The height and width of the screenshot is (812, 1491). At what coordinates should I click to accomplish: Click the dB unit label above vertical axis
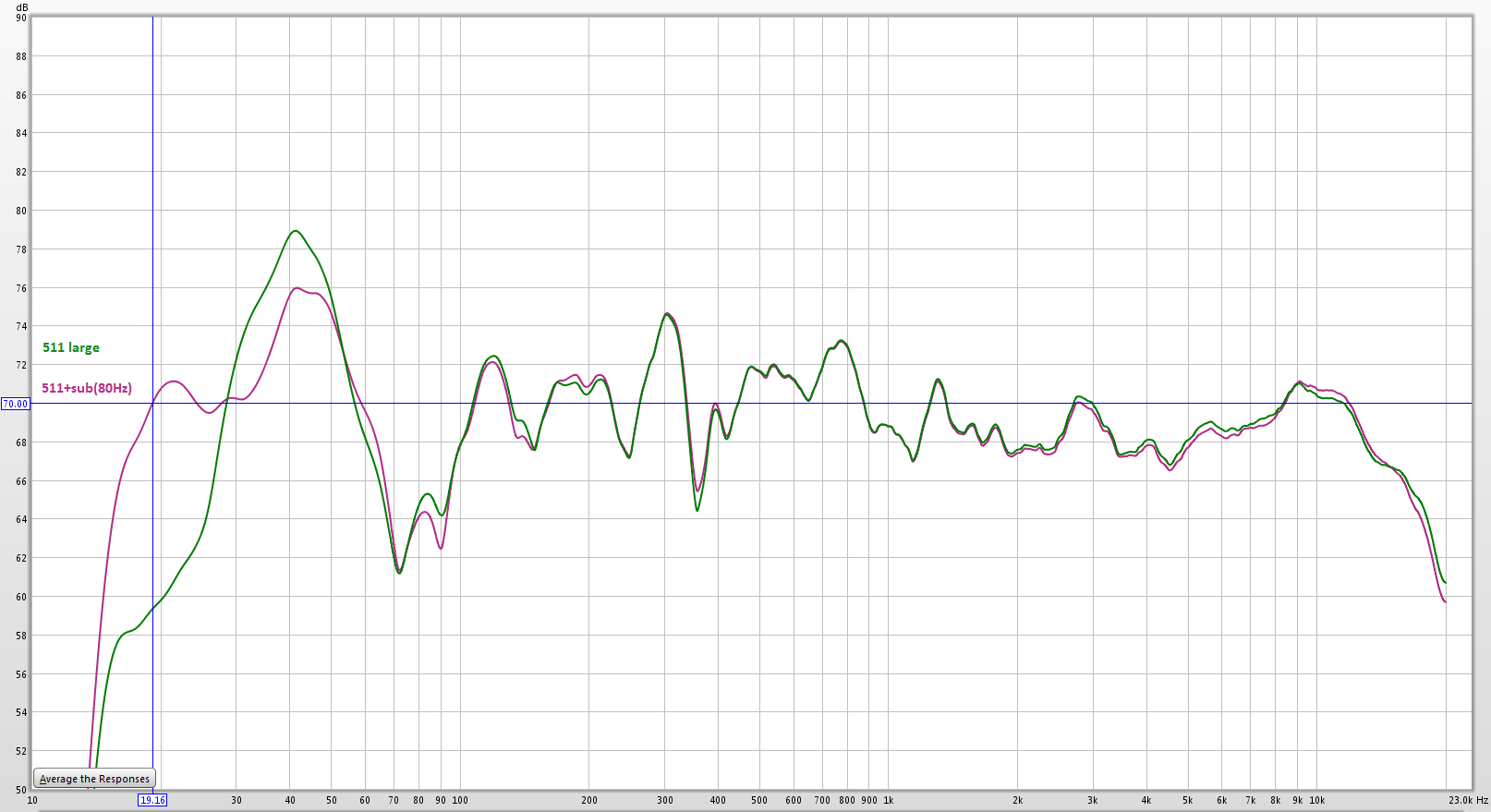[21, 7]
